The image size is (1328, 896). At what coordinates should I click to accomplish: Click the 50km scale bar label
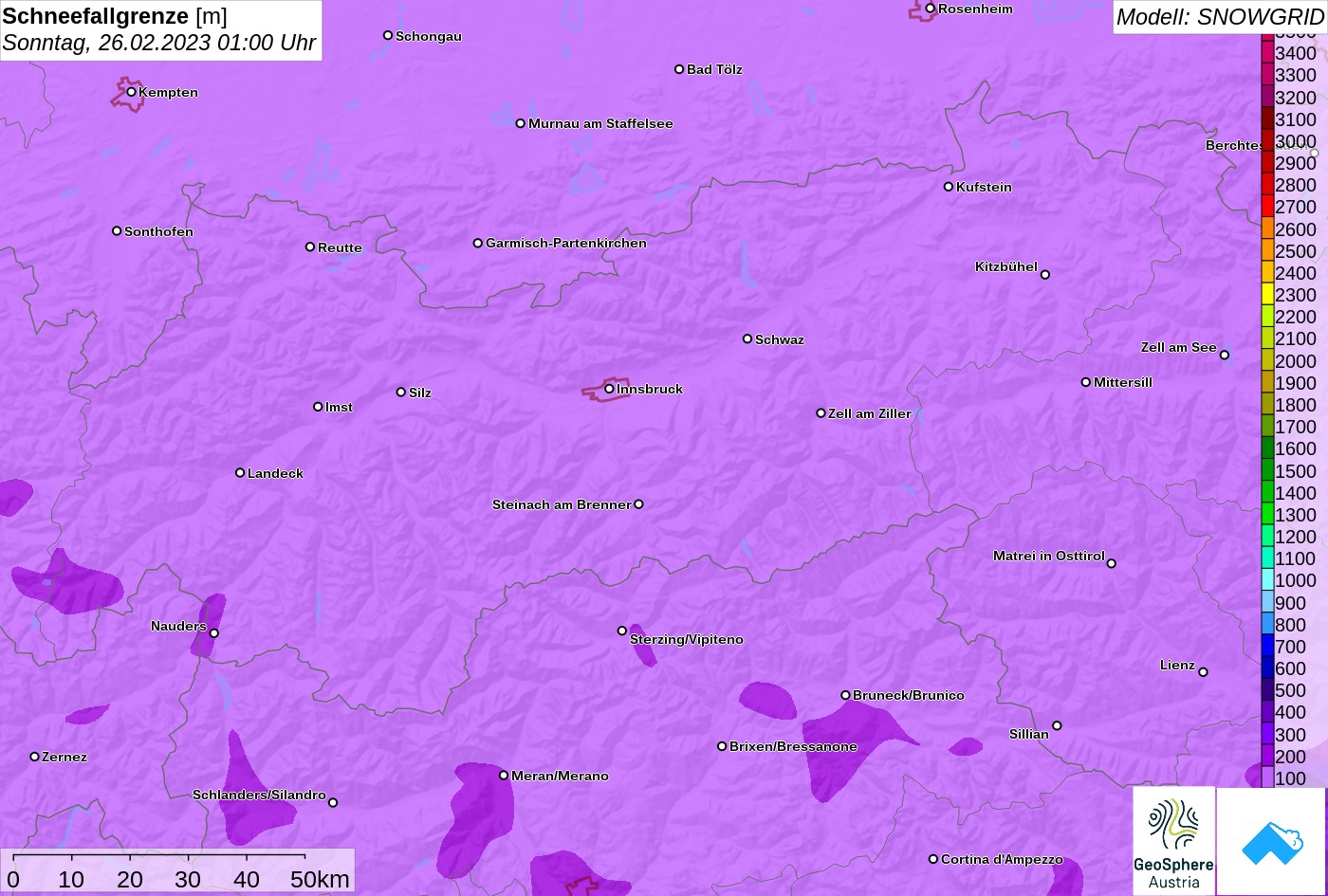[320, 880]
